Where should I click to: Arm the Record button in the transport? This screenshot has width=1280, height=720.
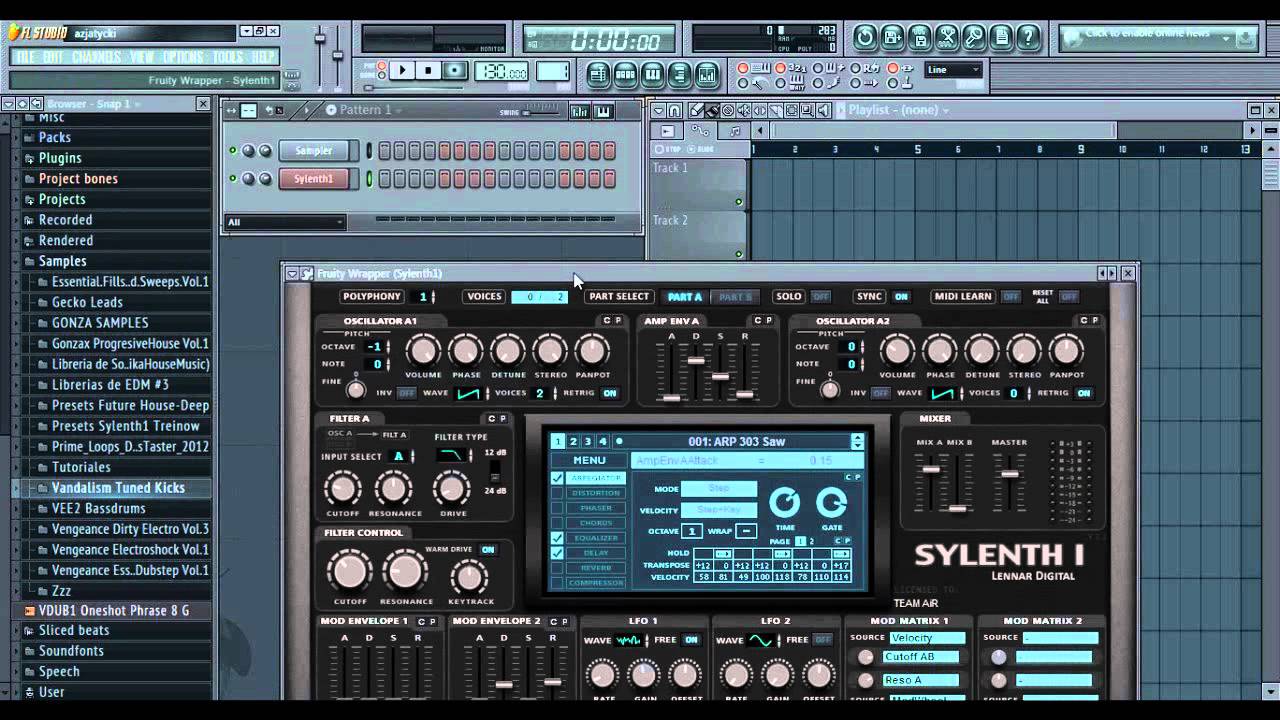point(455,71)
